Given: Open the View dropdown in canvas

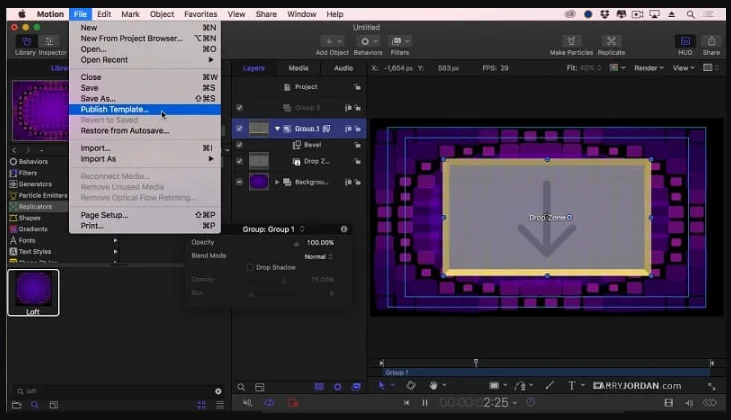Looking at the screenshot, I should coord(683,68).
